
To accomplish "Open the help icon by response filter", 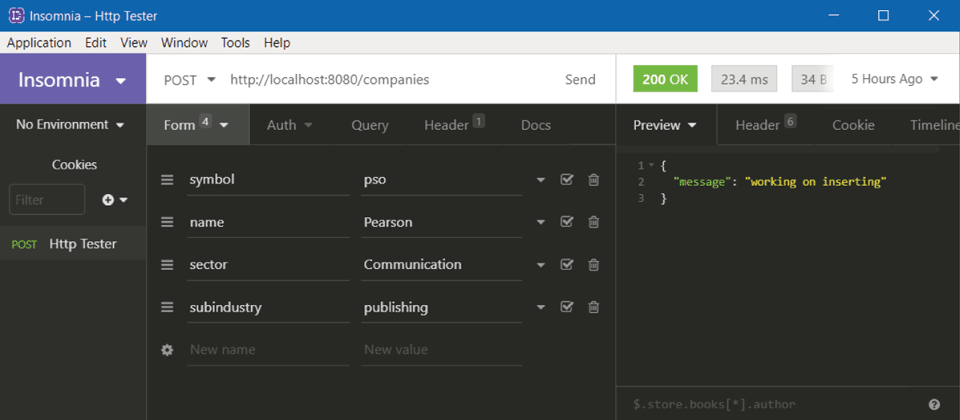I will pos(934,405).
